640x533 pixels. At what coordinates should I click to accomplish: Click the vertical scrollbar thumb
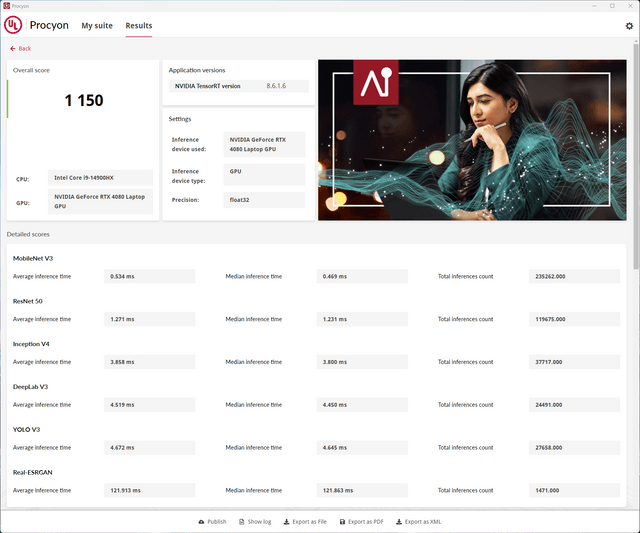click(x=636, y=156)
